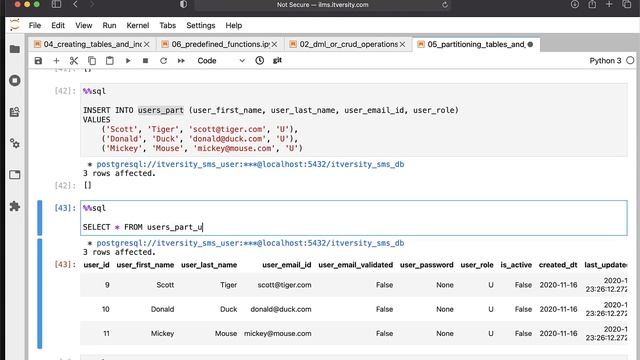
Task: Save the notebook with the floppy disk icon
Action: [38, 61]
